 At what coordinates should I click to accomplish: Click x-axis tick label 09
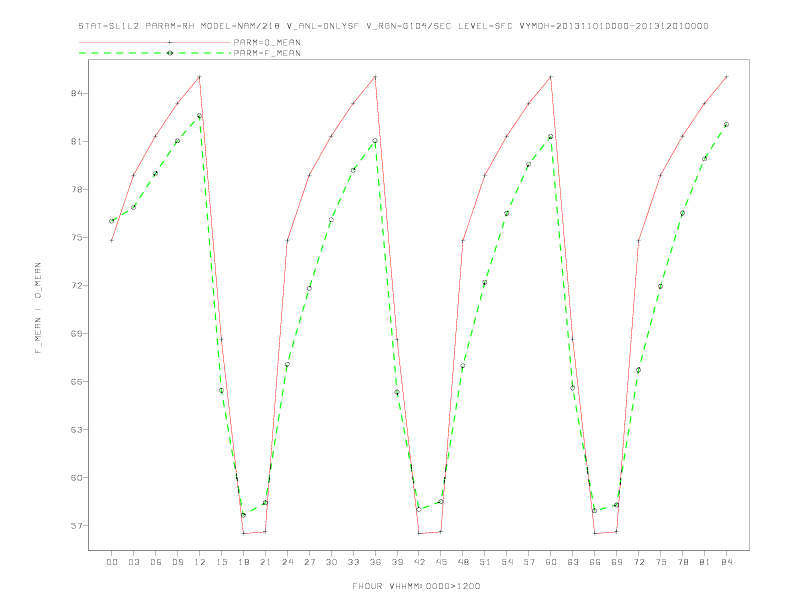coord(177,562)
